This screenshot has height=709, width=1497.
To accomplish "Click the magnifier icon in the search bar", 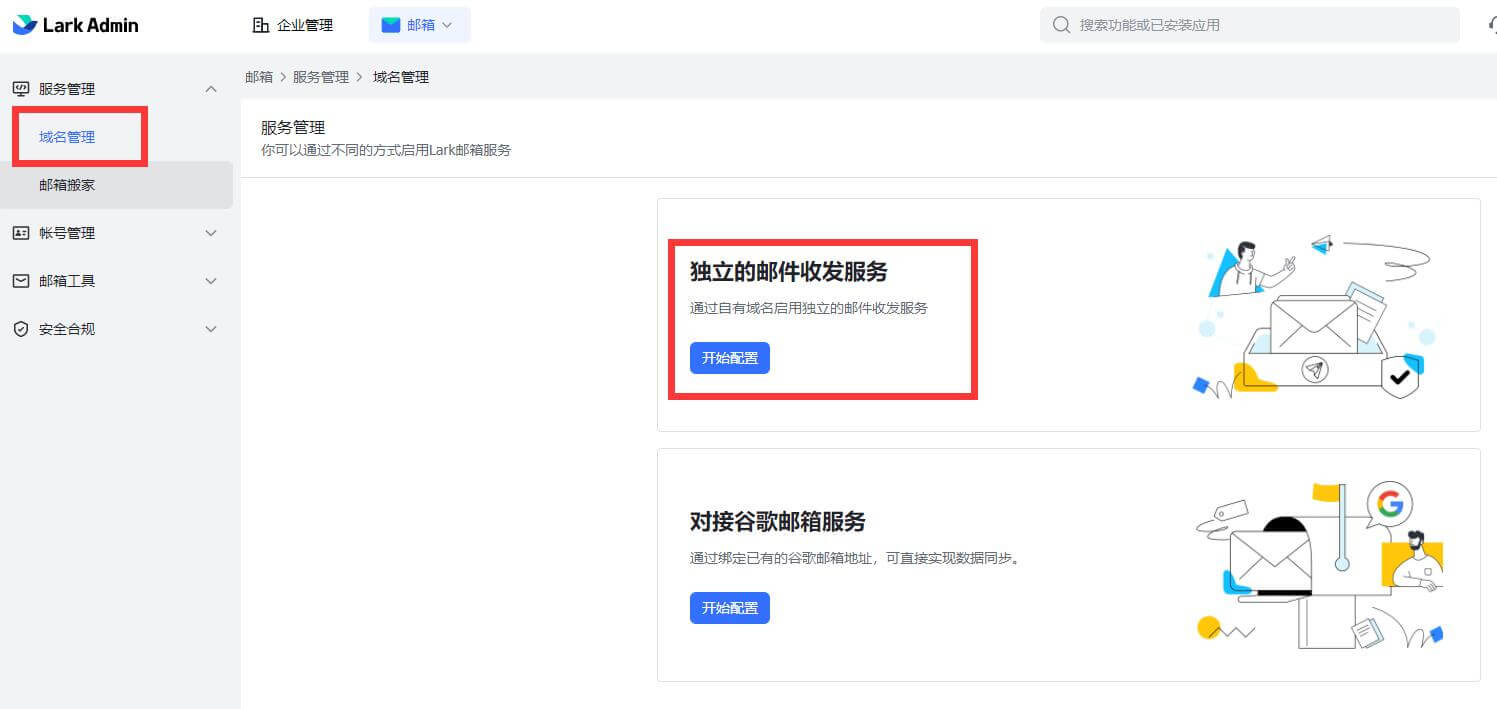I will click(x=1060, y=24).
